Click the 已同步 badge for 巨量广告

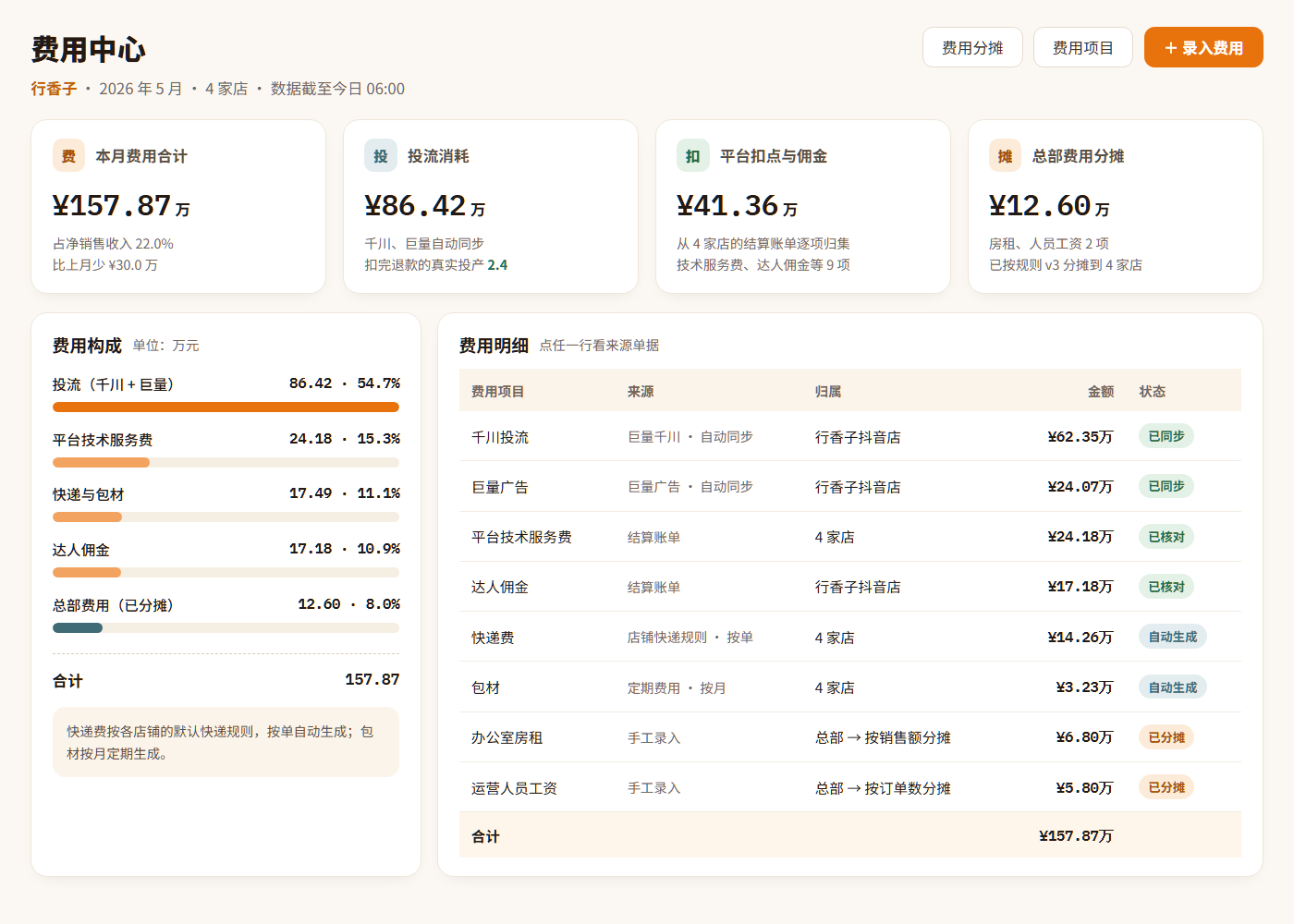pyautogui.click(x=1166, y=486)
